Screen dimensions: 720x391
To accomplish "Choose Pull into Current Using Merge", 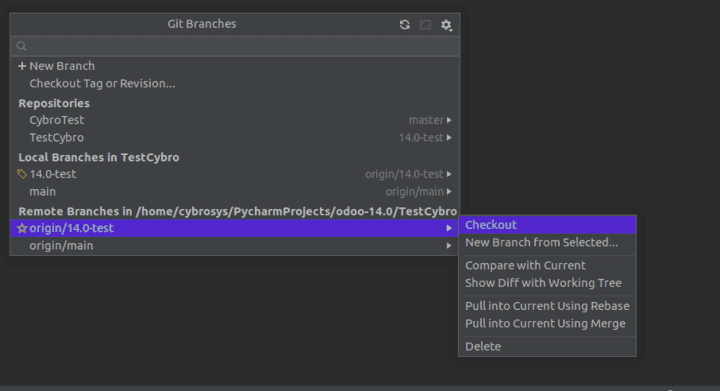I will (547, 323).
